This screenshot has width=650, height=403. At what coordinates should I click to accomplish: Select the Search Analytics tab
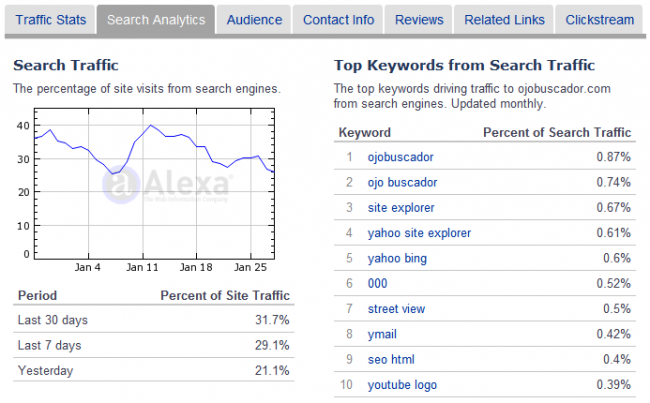coord(156,20)
